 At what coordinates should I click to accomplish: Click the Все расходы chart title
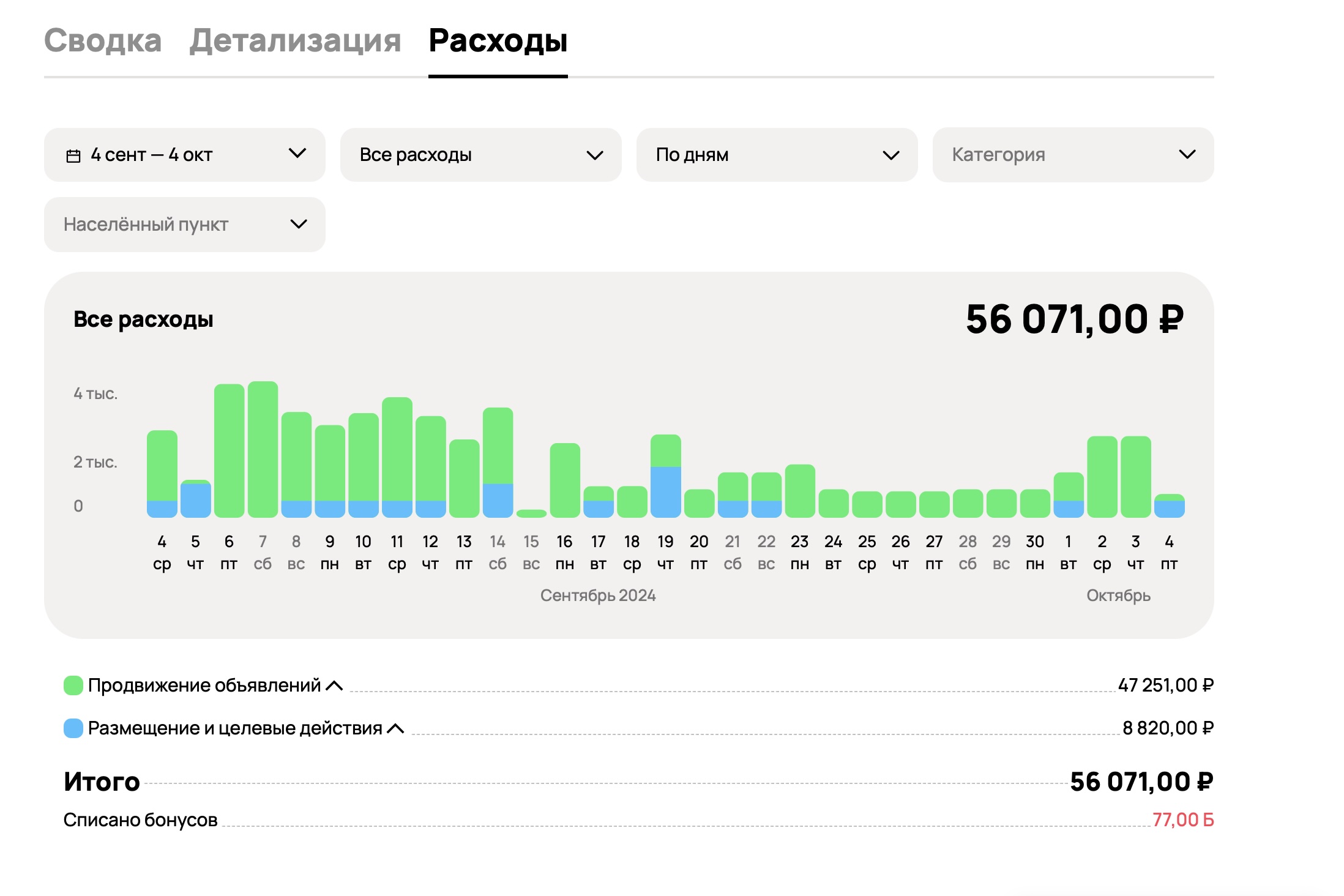143,320
